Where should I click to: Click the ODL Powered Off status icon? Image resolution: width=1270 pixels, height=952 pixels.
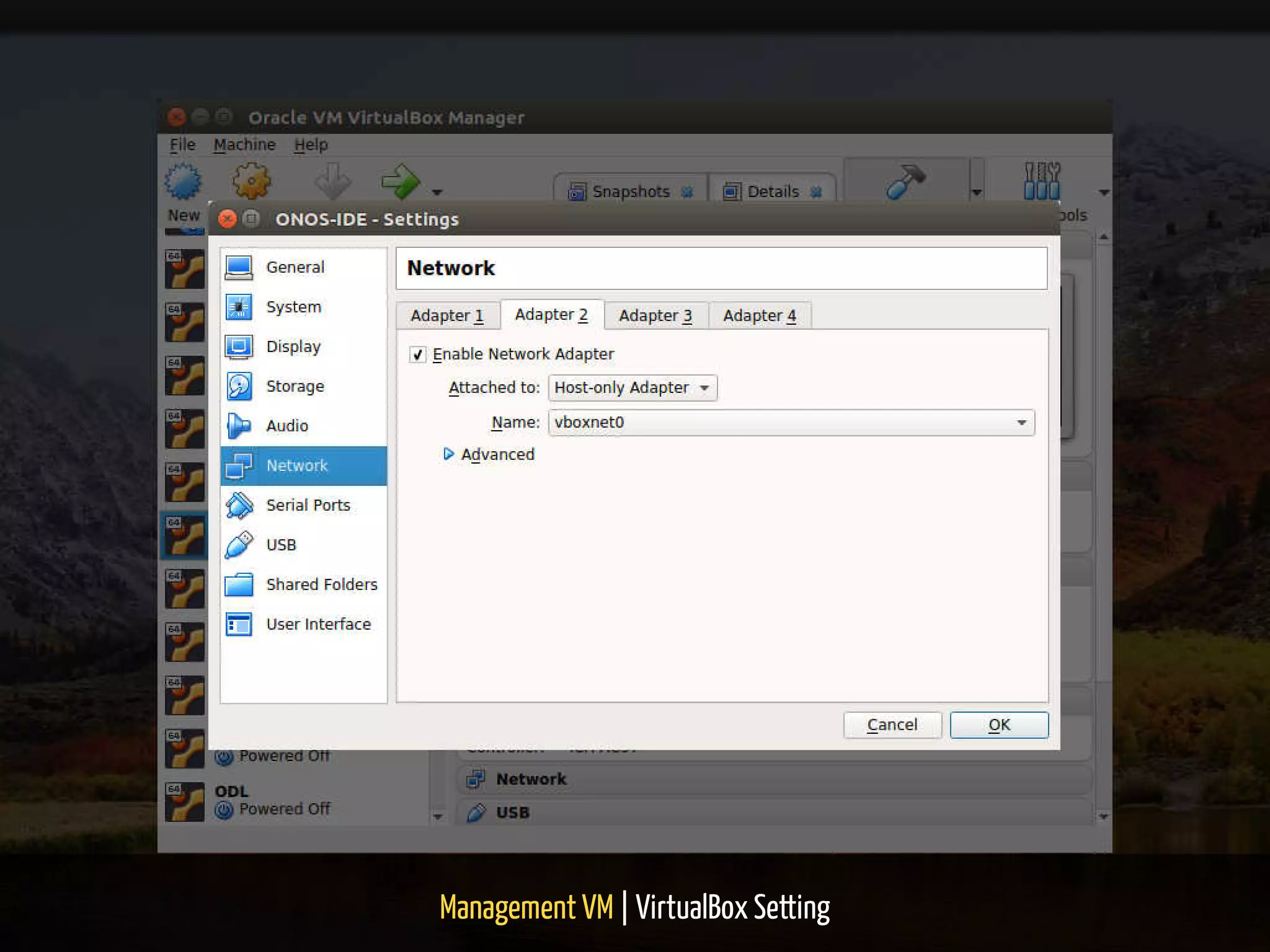tap(224, 809)
